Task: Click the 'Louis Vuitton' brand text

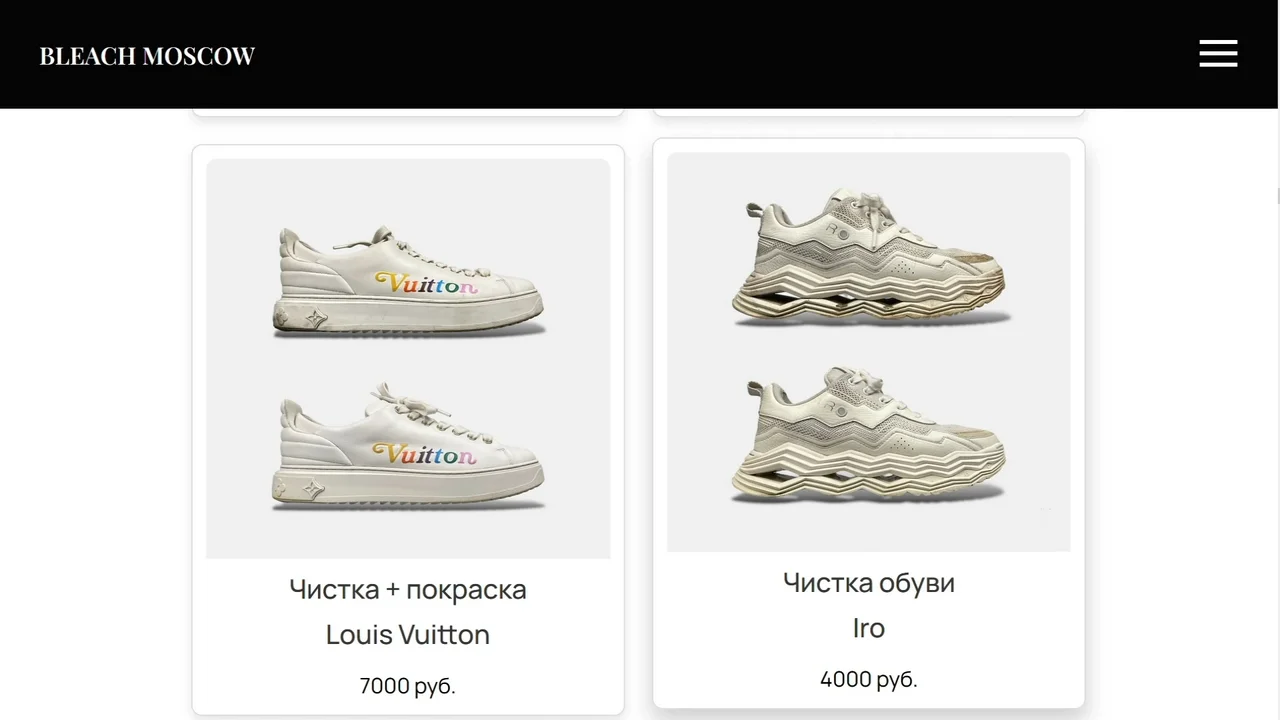Action: [x=408, y=635]
